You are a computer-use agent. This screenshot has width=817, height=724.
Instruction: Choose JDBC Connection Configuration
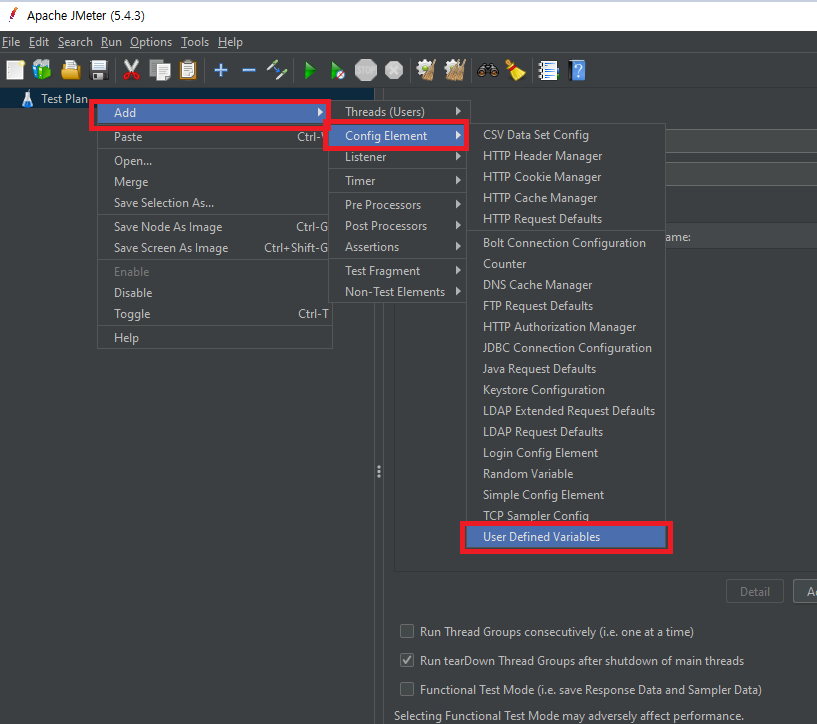pyautogui.click(x=566, y=348)
